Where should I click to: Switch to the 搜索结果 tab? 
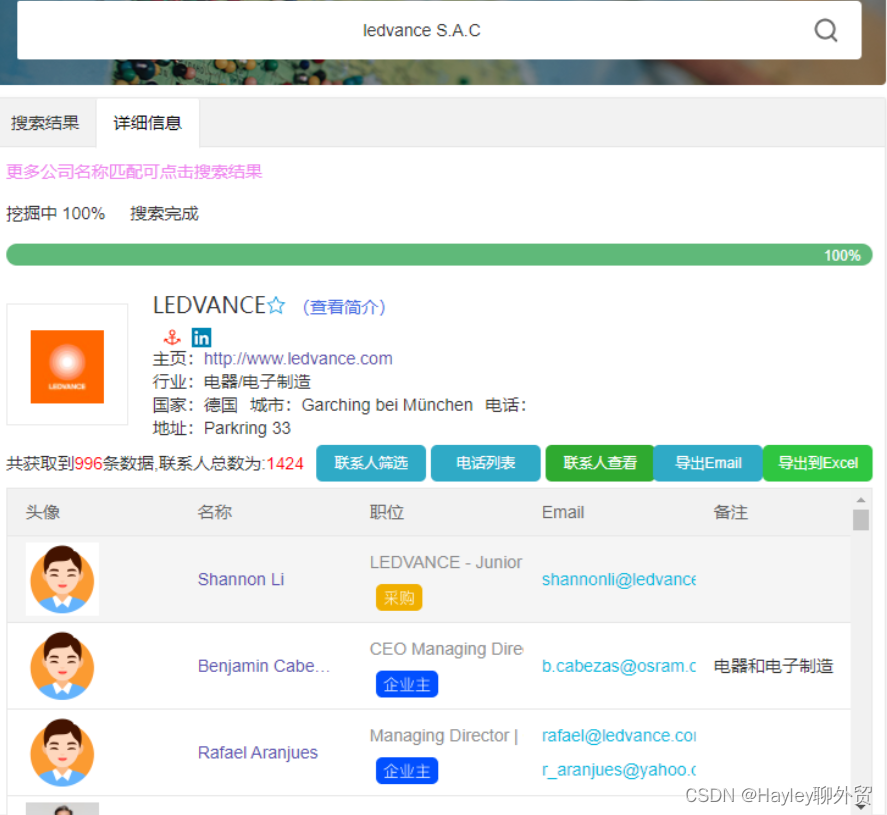coord(45,123)
